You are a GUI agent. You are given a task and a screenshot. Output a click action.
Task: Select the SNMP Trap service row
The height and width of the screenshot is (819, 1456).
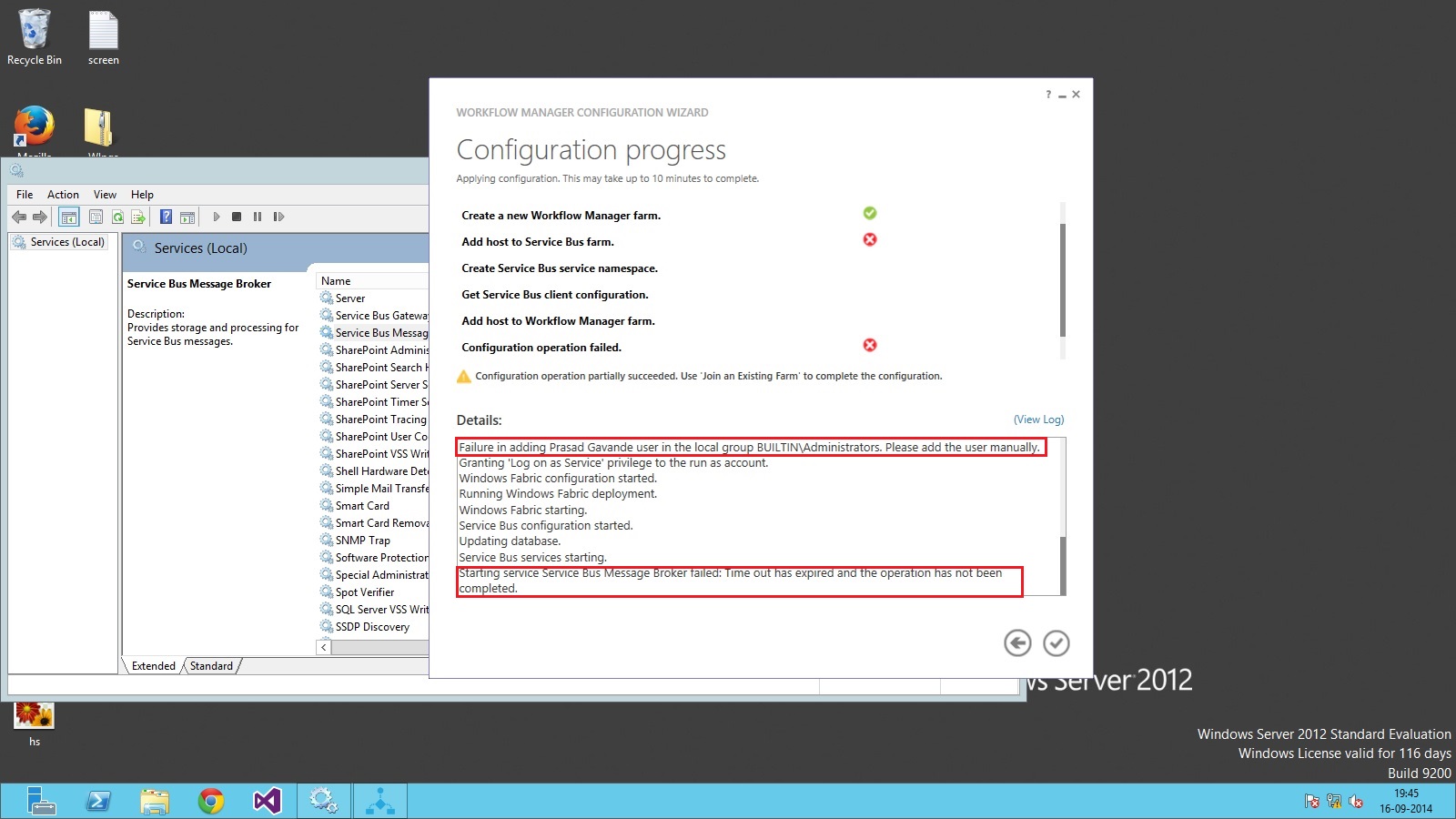point(373,541)
